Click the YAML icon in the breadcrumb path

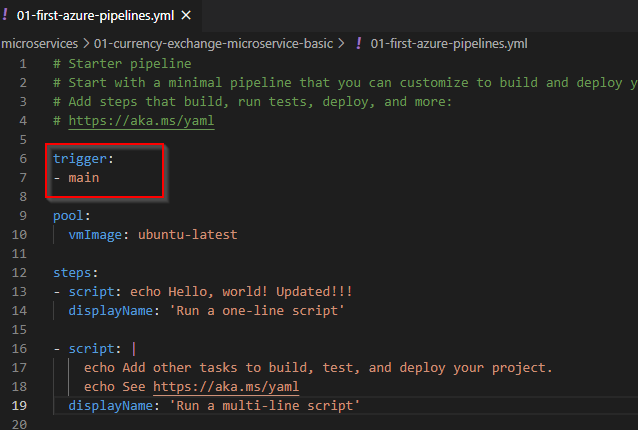point(358,44)
